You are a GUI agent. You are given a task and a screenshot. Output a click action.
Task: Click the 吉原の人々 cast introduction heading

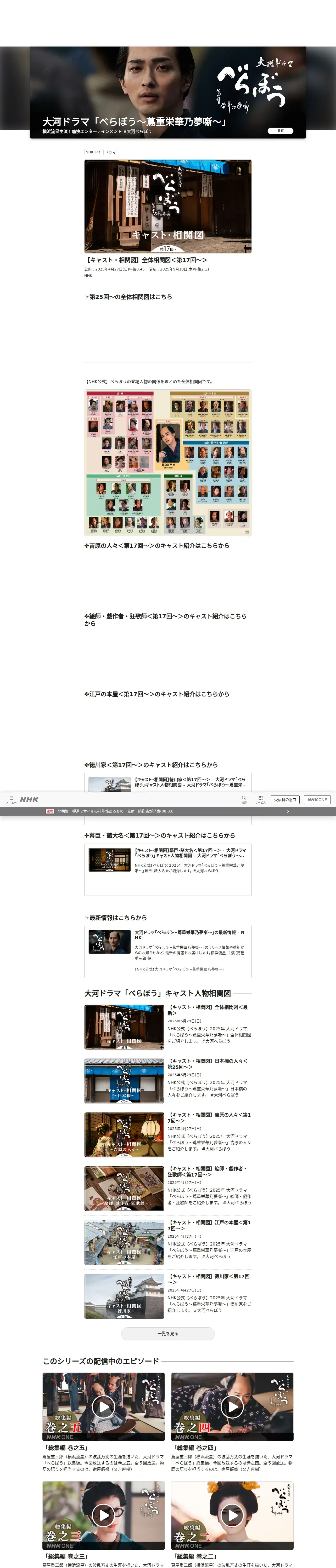point(157,545)
